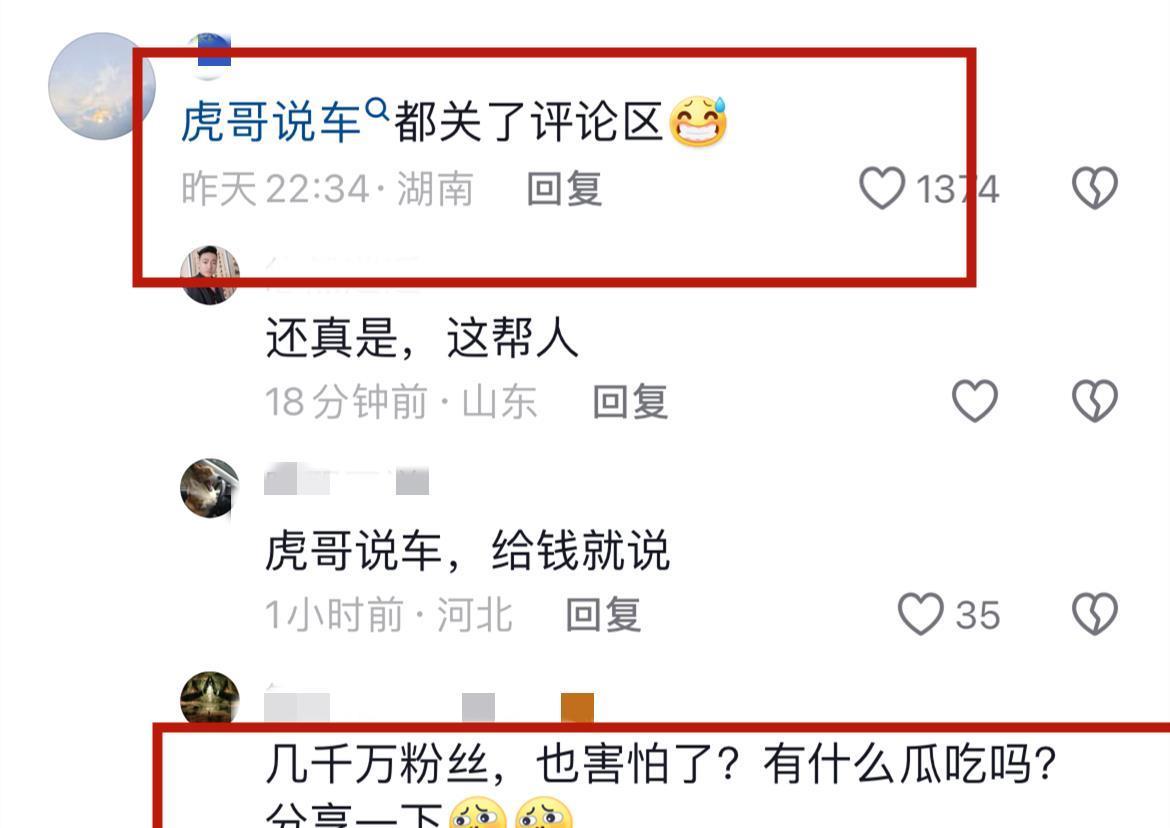Viewport: 1170px width, 828px height.
Task: Reply to the 山东 comment from 18分钟前
Action: (630, 402)
